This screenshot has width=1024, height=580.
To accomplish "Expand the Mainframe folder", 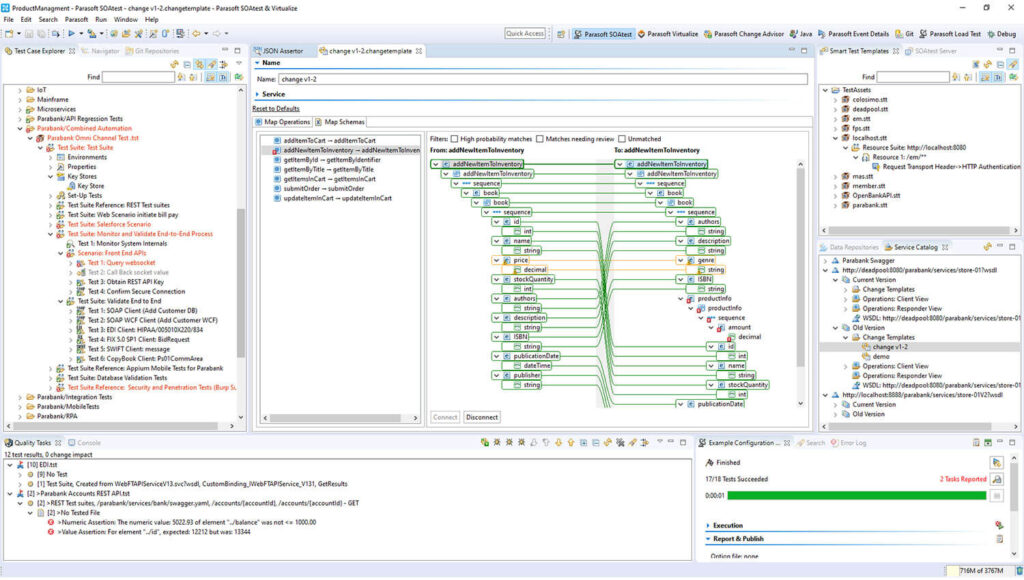I will click(x=20, y=100).
